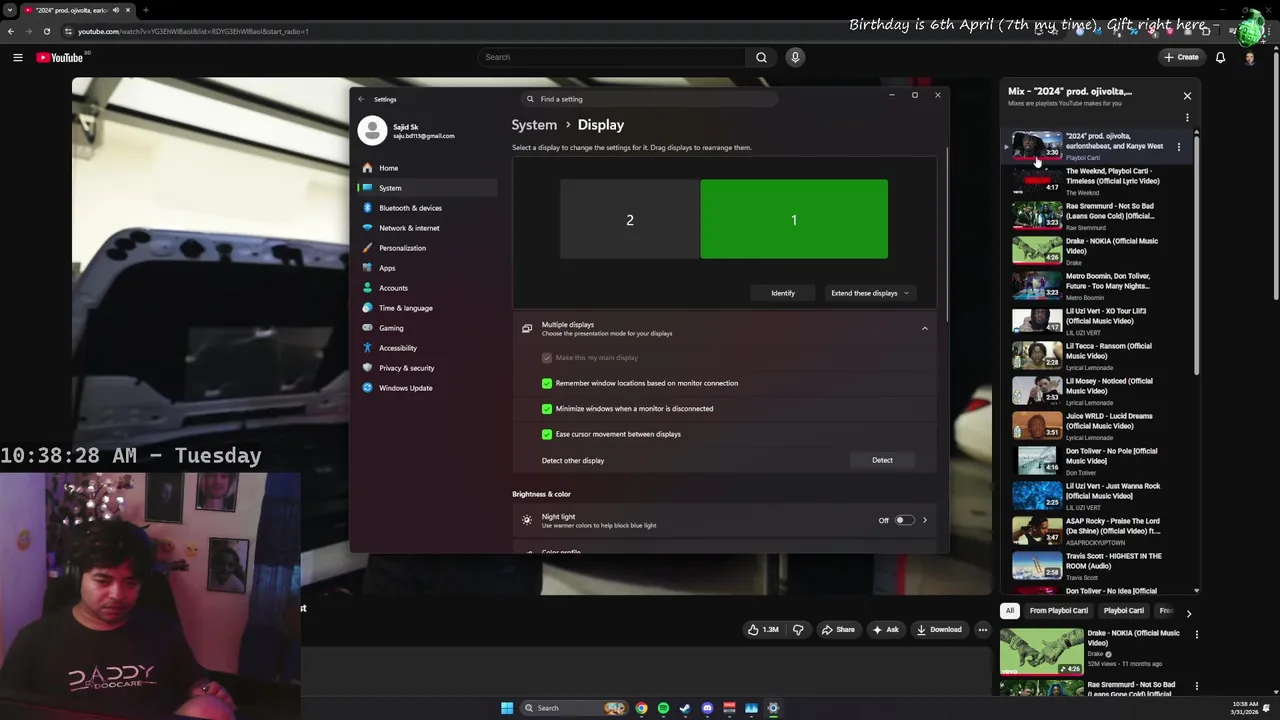Image resolution: width=1280 pixels, height=720 pixels.
Task: Open Chrome from the taskbar
Action: tap(641, 708)
